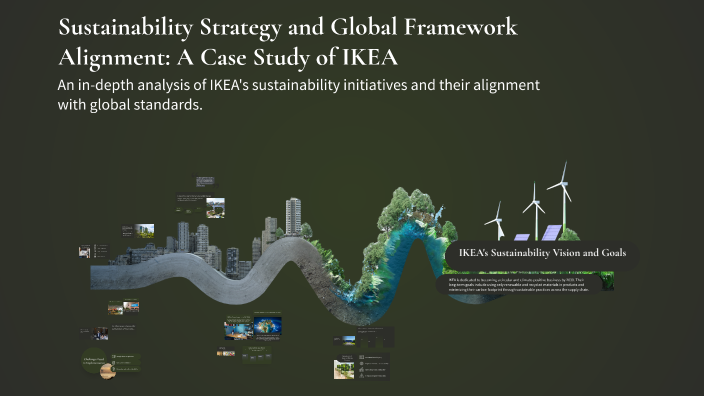Open the leftmost small photo slide near road start

84,252
